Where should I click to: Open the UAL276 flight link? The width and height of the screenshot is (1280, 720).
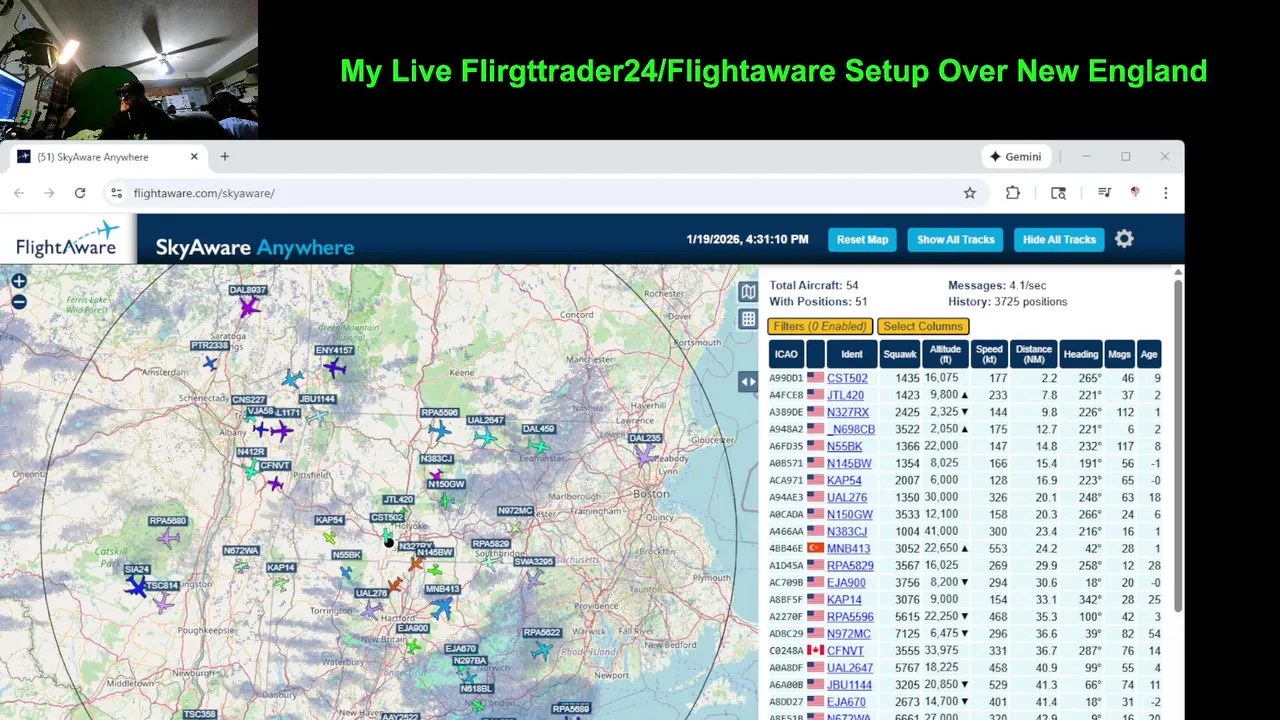pyautogui.click(x=847, y=497)
